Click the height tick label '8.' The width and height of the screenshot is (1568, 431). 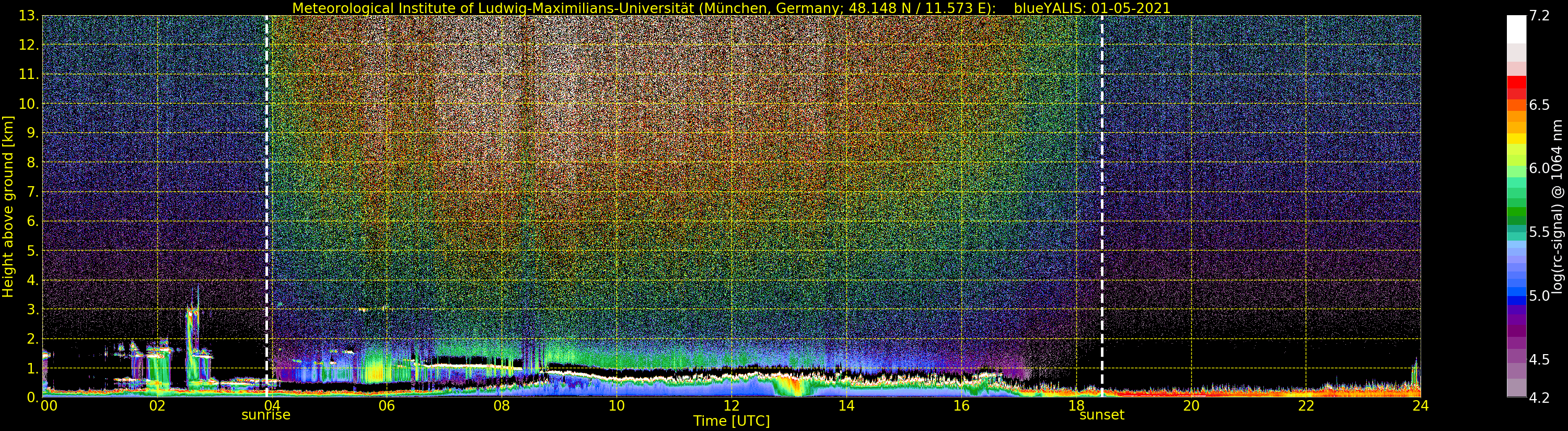coord(32,162)
